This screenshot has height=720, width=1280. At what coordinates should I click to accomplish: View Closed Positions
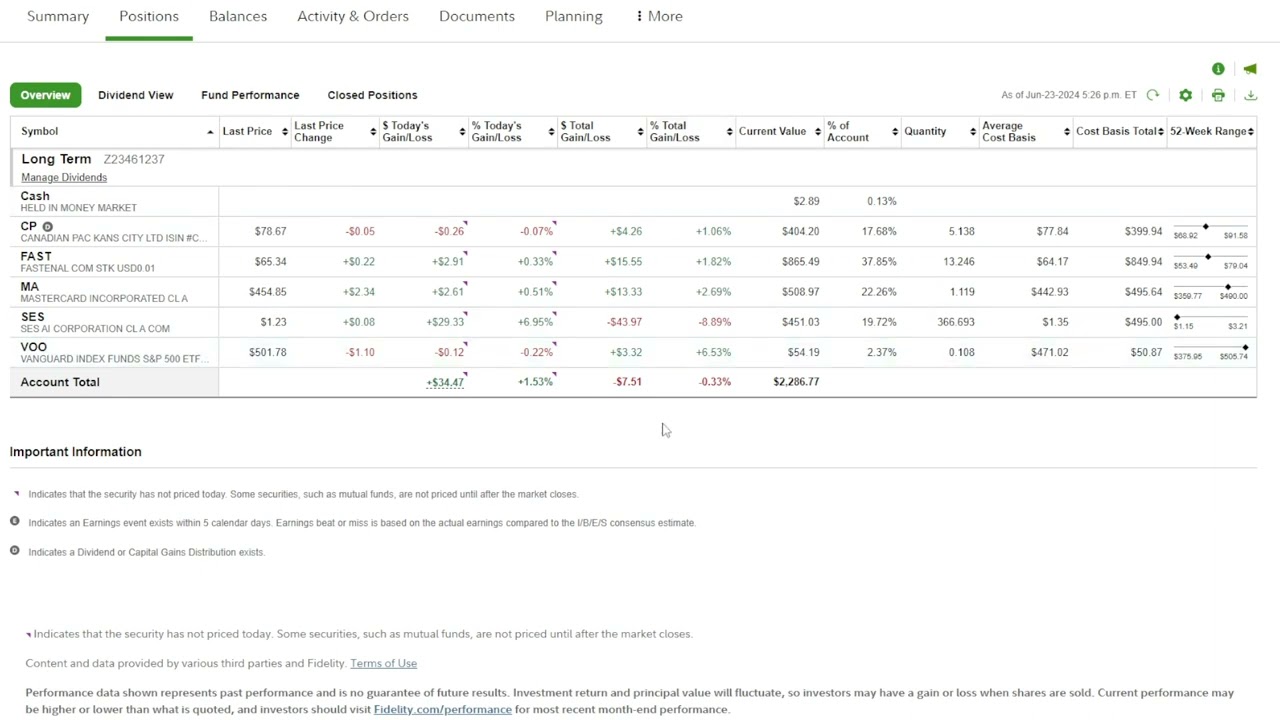click(372, 95)
